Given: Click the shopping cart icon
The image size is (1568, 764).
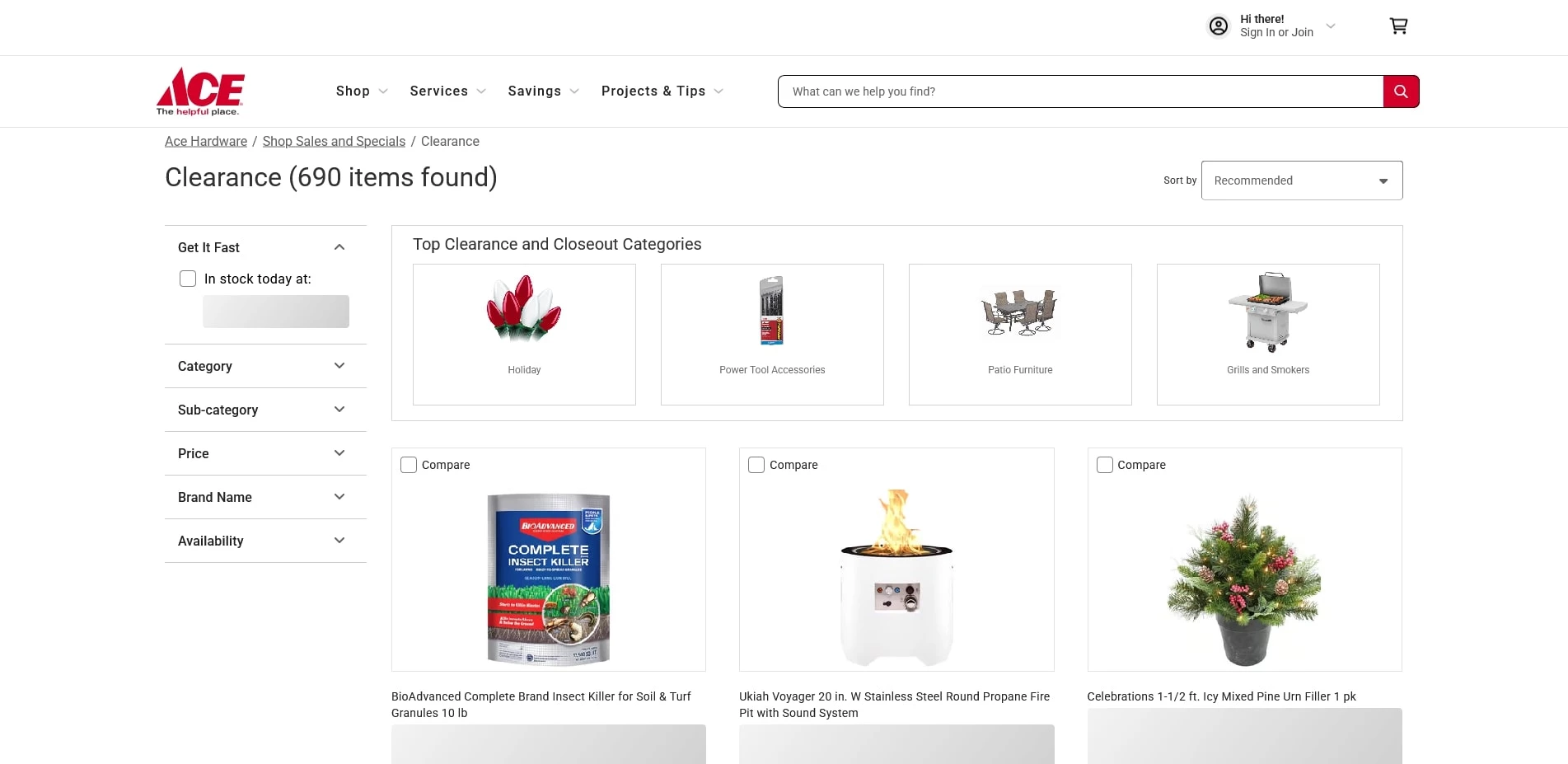Looking at the screenshot, I should 1398,26.
